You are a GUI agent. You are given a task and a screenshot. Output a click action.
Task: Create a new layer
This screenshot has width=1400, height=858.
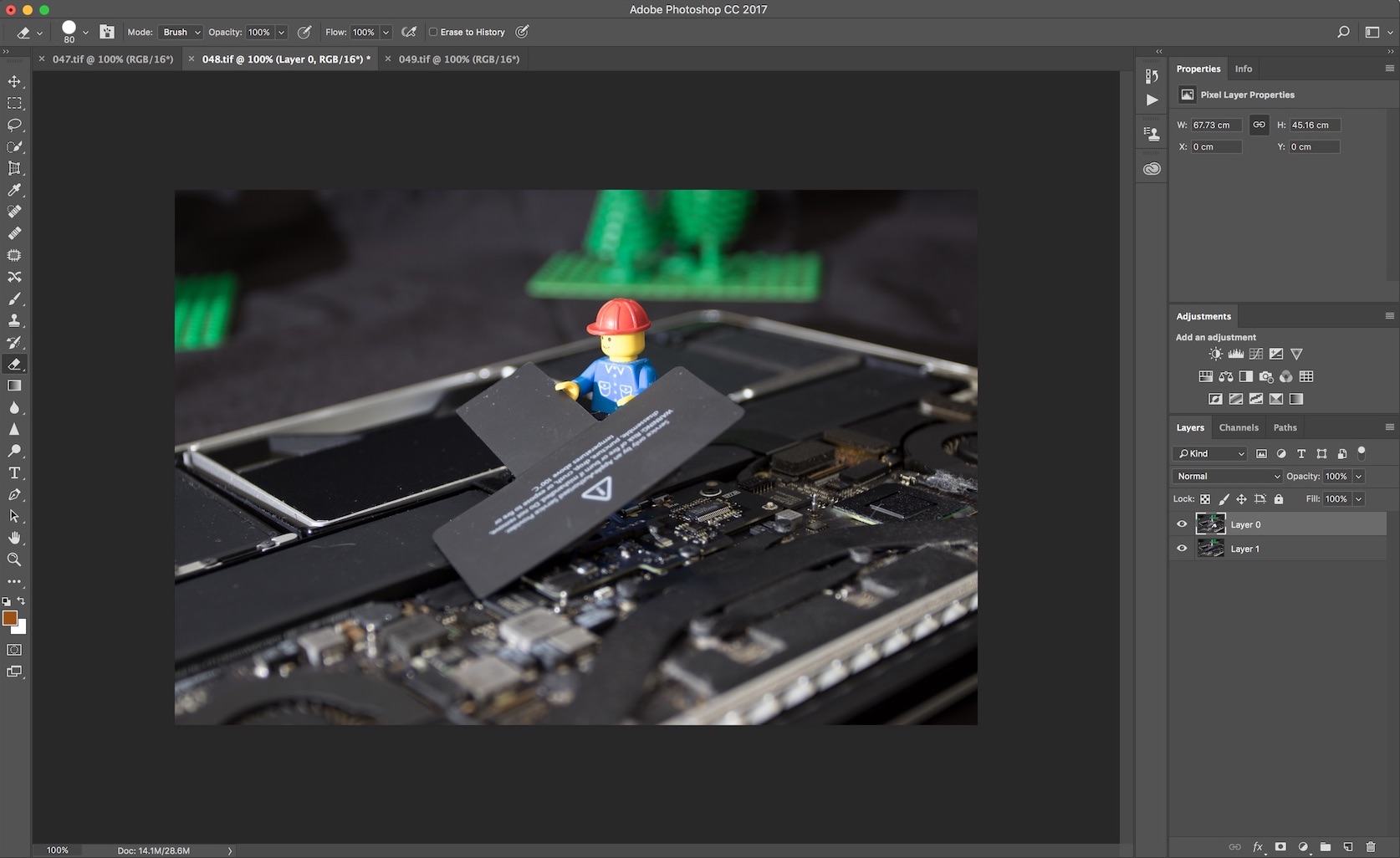[1348, 847]
